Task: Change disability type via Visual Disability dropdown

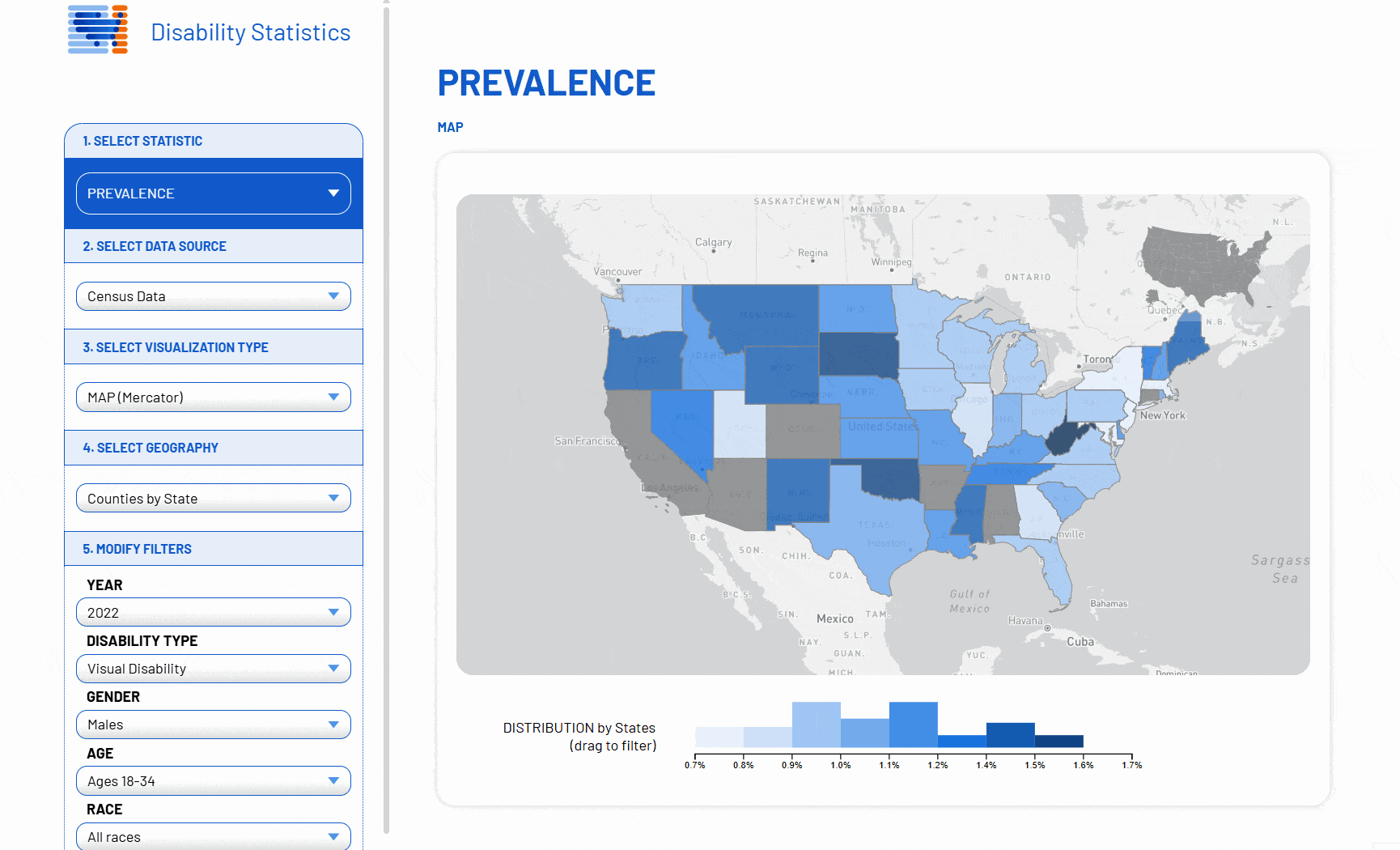Action: 212,669
